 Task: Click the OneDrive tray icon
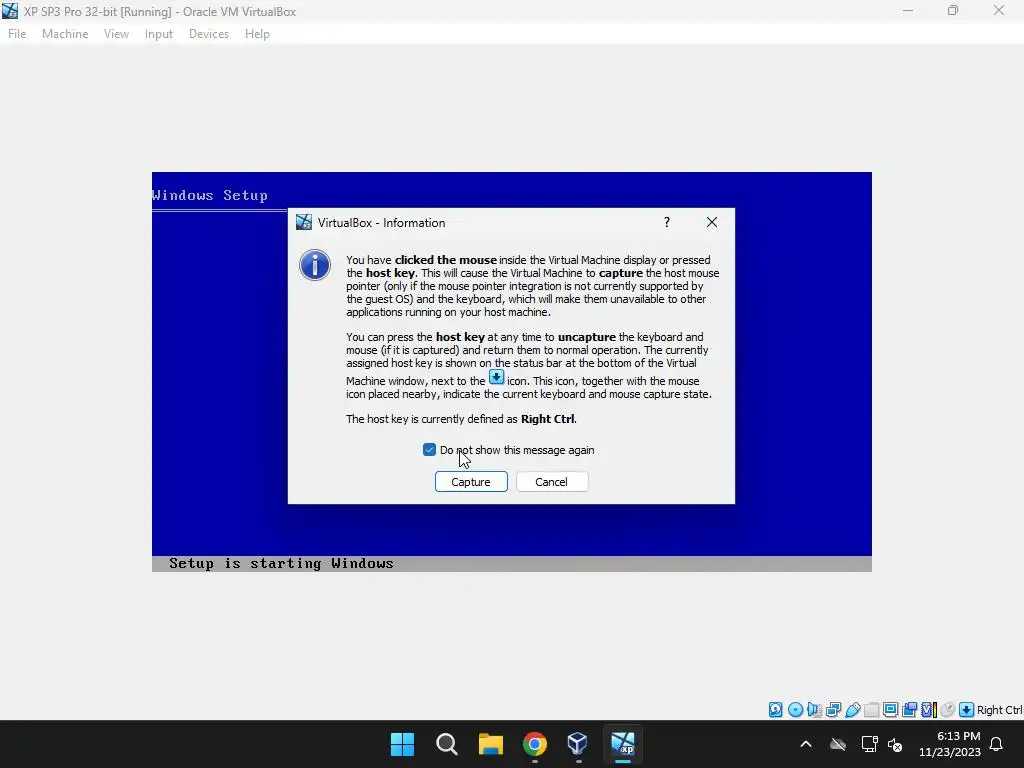point(838,744)
